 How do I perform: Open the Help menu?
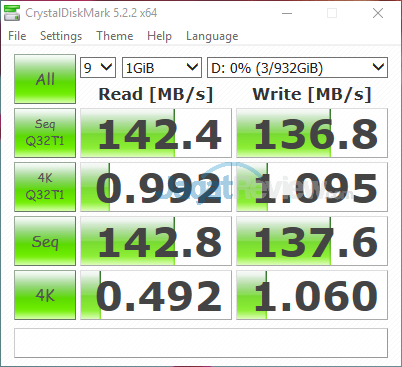pyautogui.click(x=159, y=36)
